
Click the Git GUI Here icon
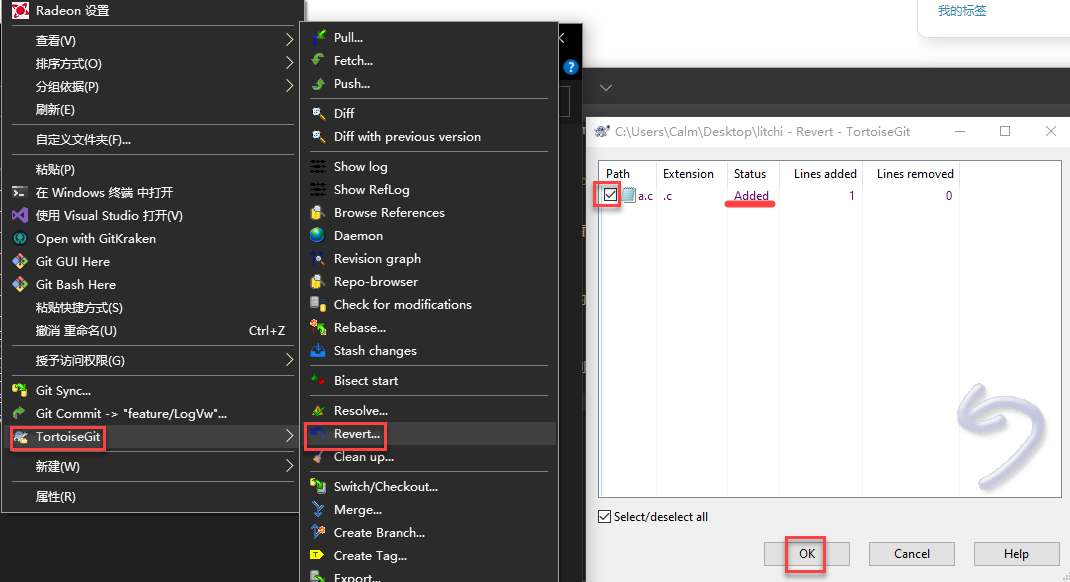(20, 261)
